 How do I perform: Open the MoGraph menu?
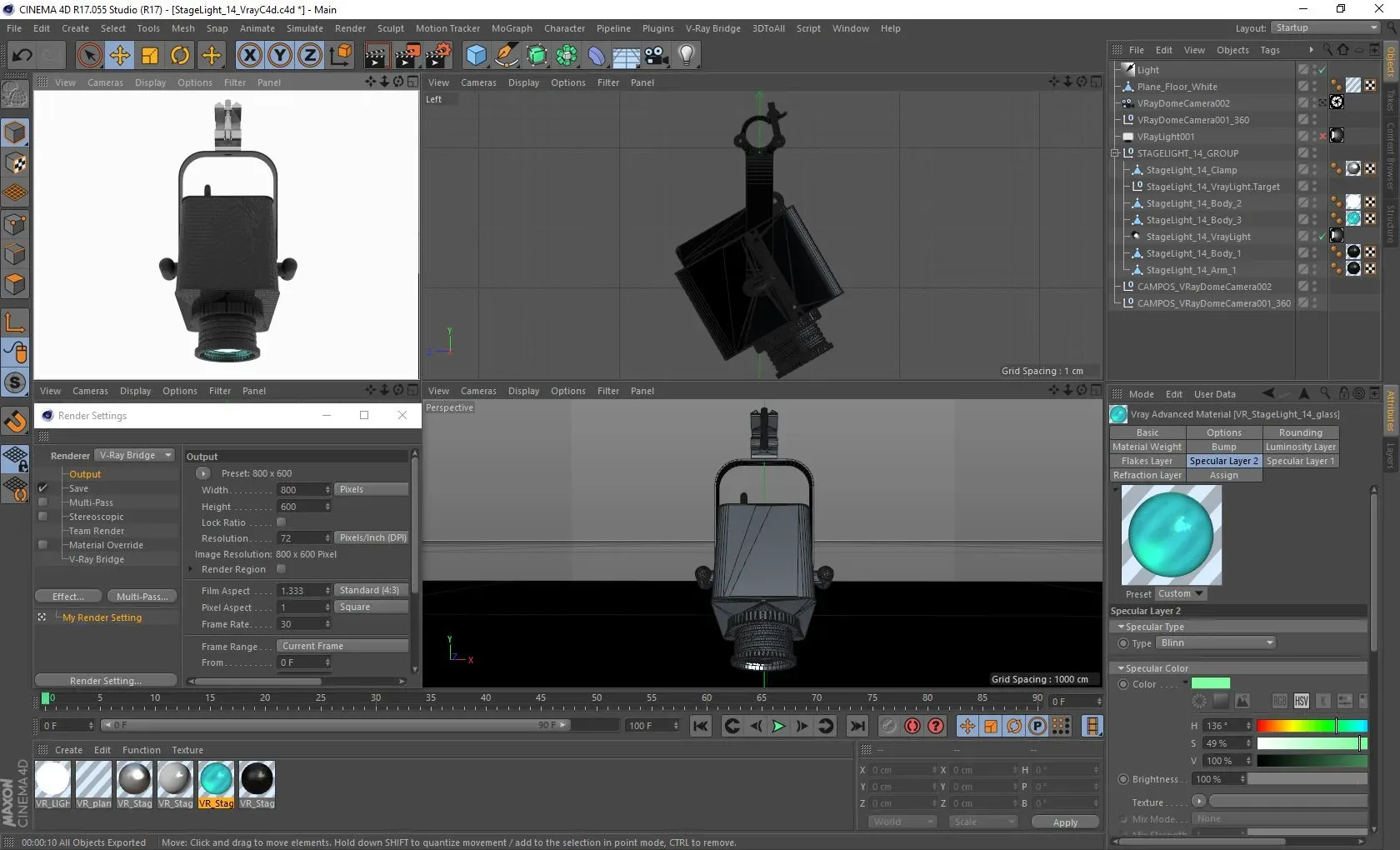click(512, 28)
